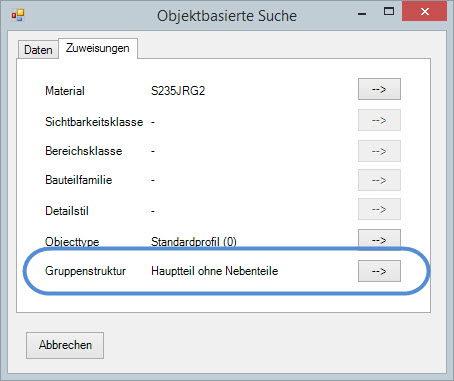Viewport: 454px width, 381px height.
Task: Select the Zuweisungen tab
Action: (x=98, y=48)
